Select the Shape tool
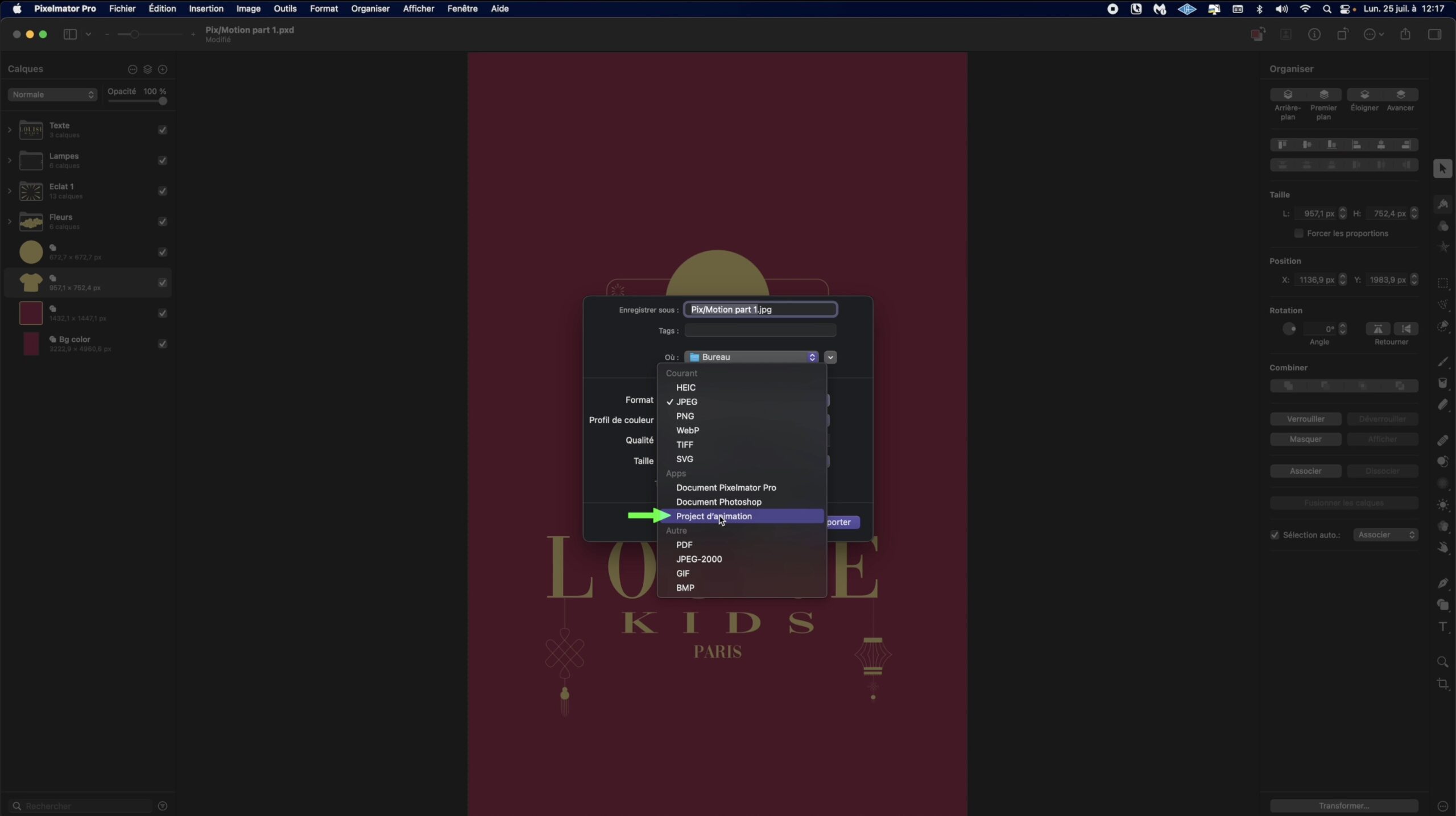 1443,605
